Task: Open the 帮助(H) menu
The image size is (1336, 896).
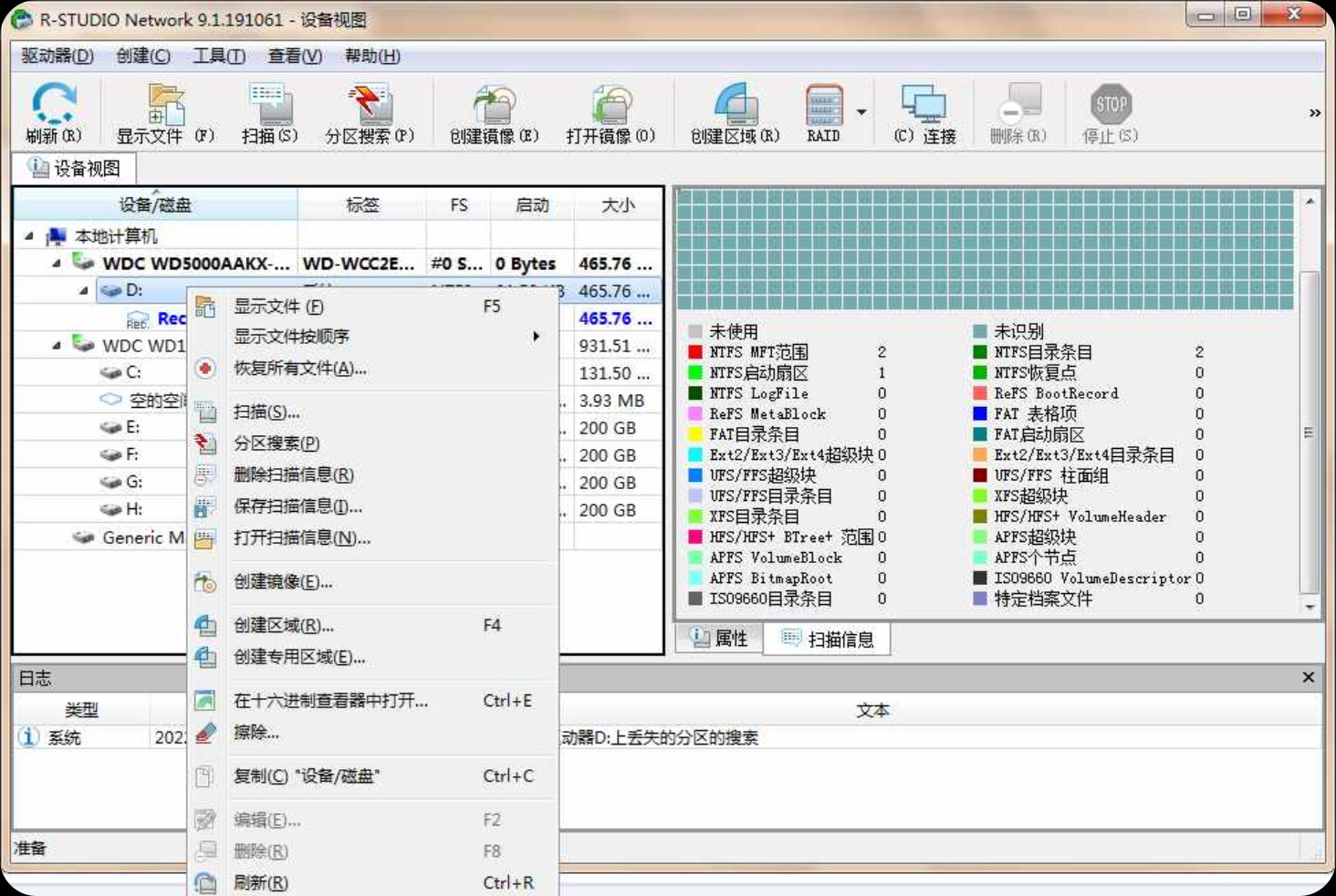Action: 372,56
